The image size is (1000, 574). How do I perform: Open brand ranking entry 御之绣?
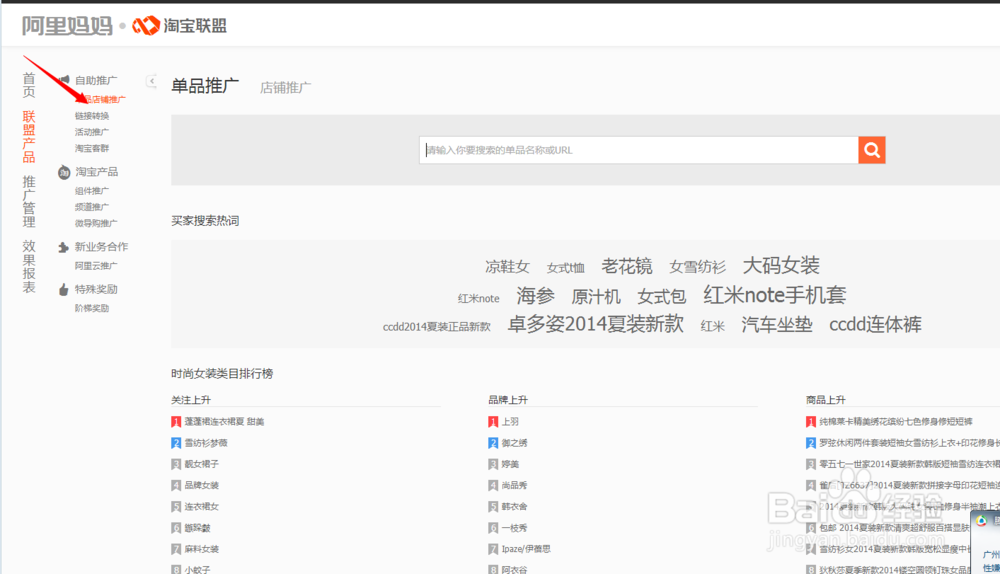click(515, 443)
